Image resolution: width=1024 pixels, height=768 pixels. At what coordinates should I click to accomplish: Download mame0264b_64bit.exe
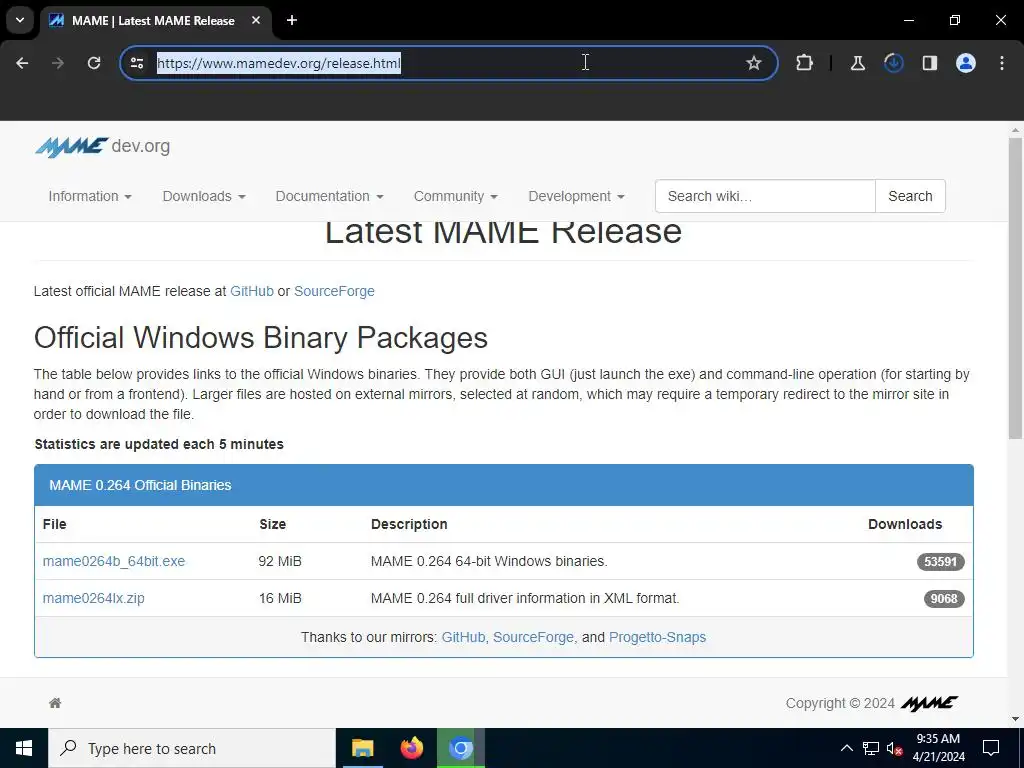[114, 561]
